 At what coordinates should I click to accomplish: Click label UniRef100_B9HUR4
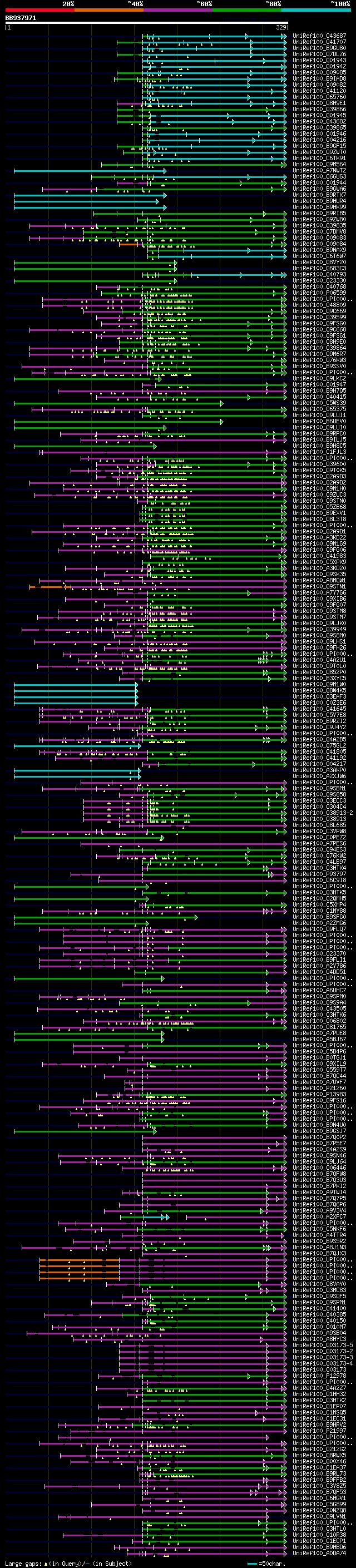click(319, 201)
